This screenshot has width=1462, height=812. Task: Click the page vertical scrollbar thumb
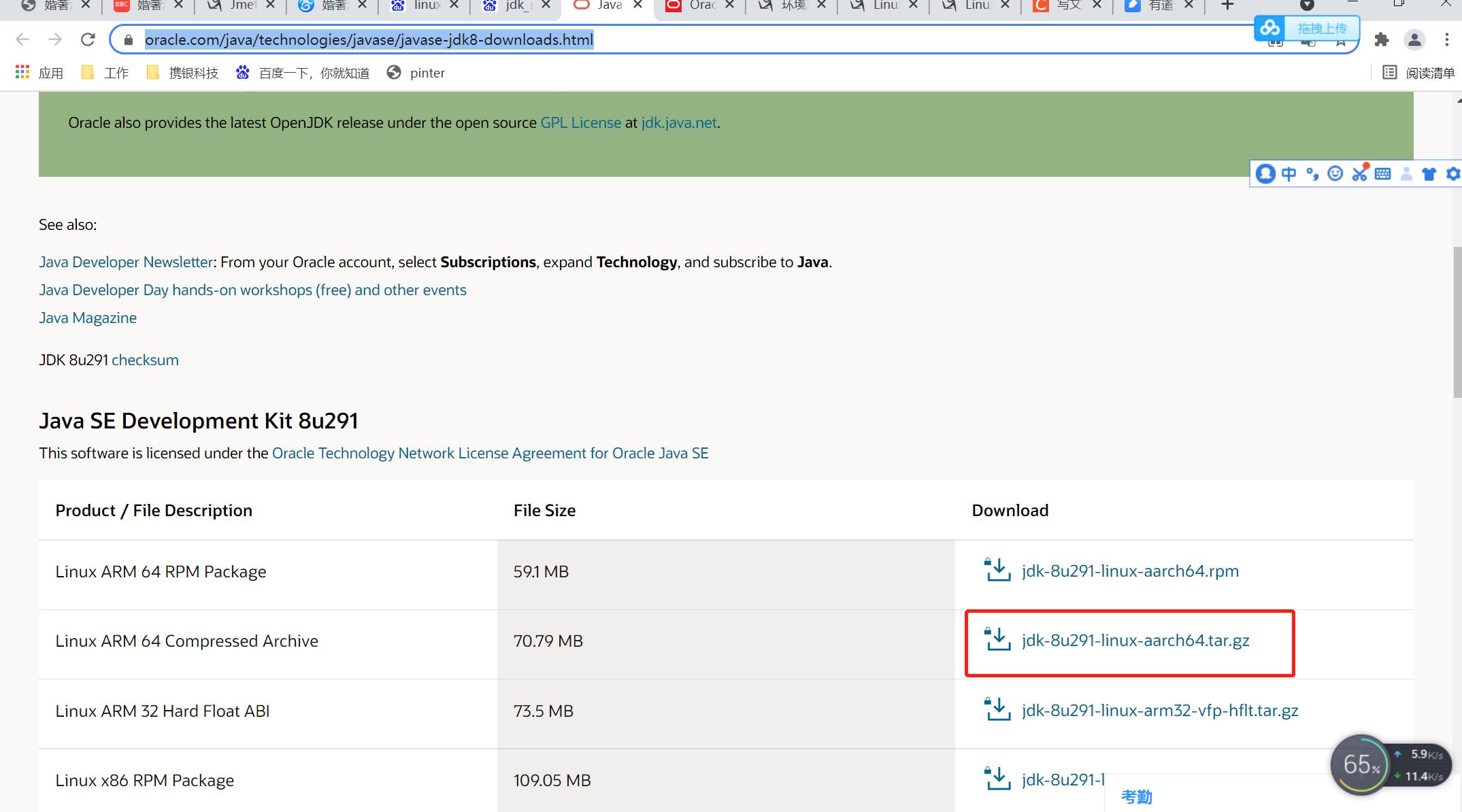pos(1457,322)
